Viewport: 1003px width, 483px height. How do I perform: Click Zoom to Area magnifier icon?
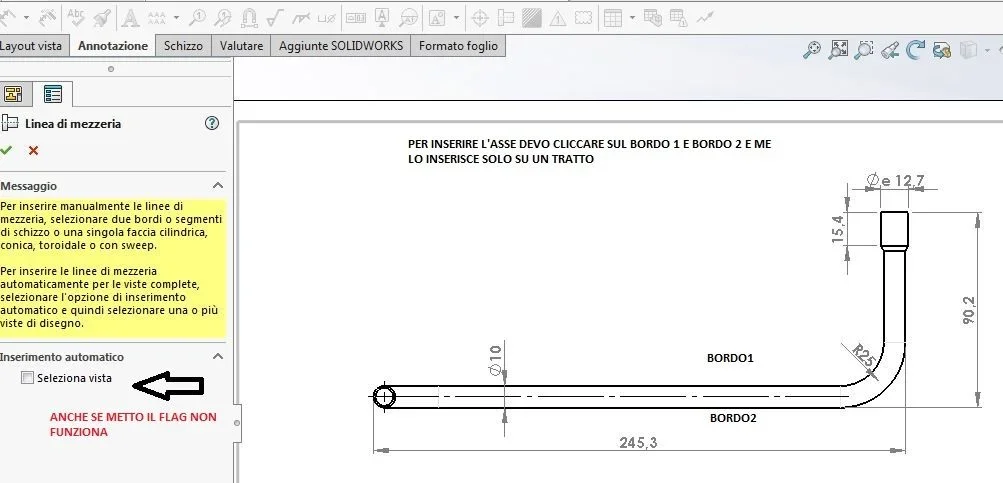coord(864,50)
